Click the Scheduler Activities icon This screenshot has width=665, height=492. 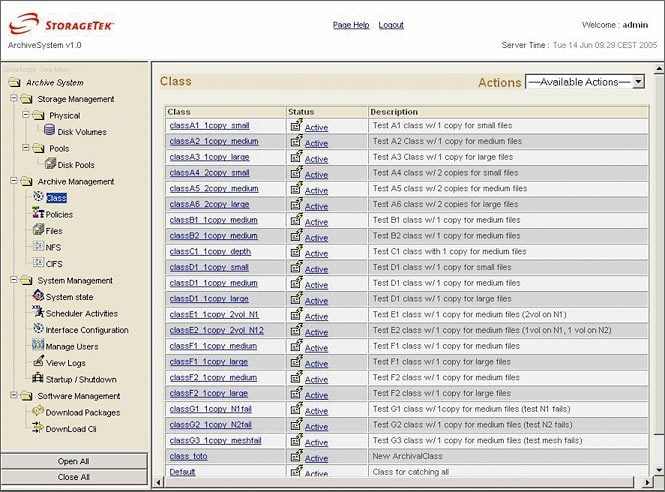click(x=38, y=313)
